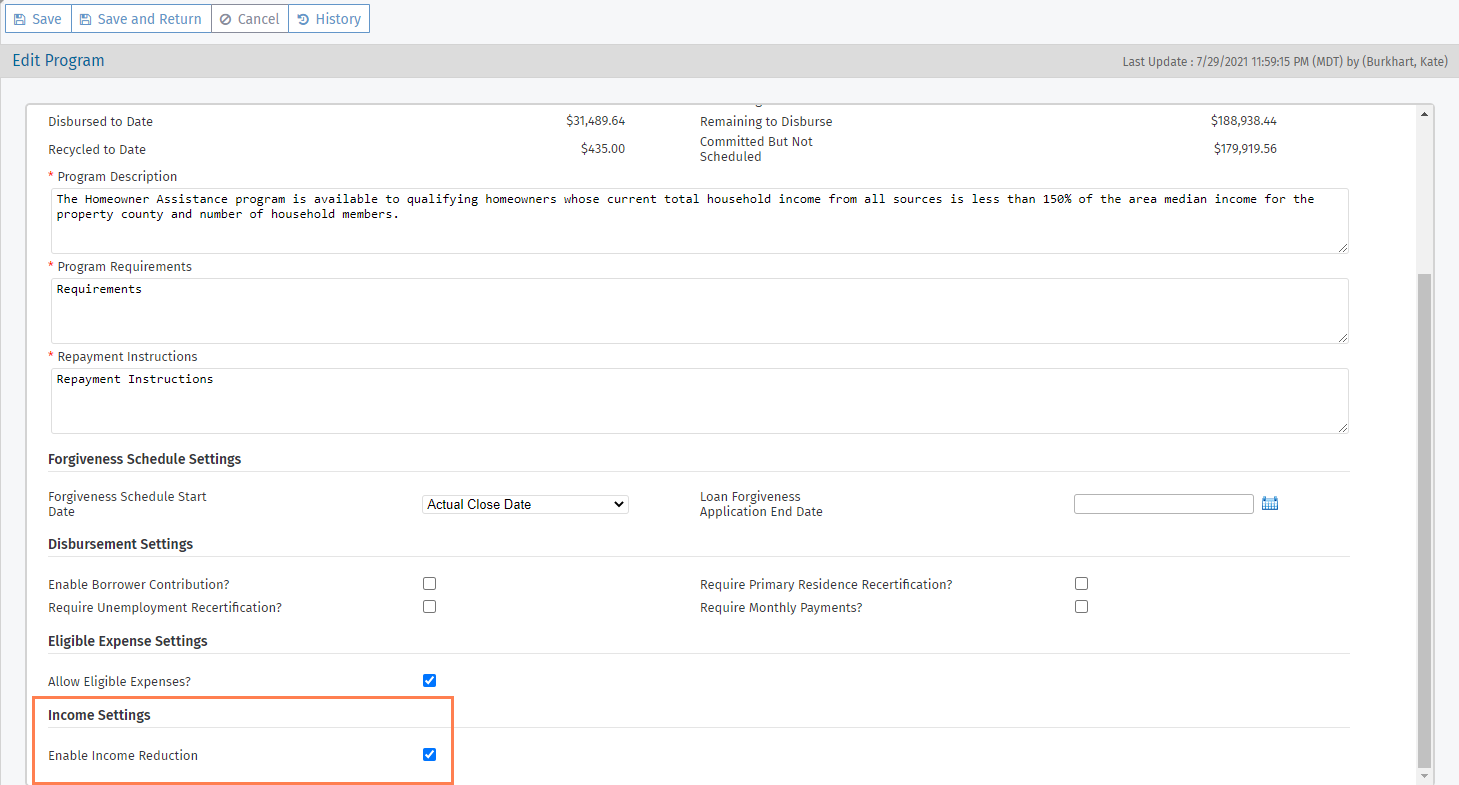This screenshot has height=785, width=1459.
Task: Click the Cancel button
Action: point(250,19)
